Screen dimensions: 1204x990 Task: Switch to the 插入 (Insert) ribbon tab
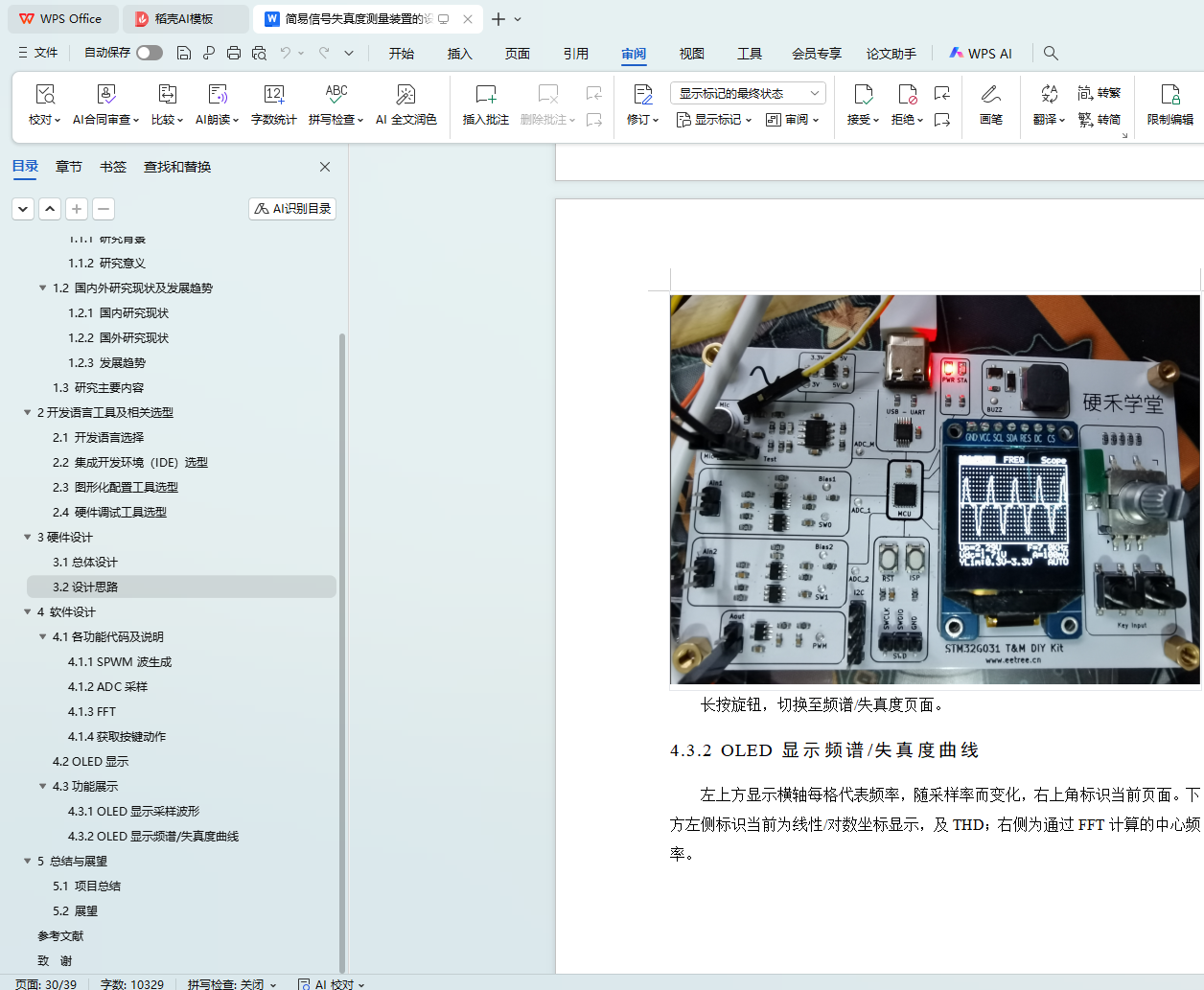point(459,54)
